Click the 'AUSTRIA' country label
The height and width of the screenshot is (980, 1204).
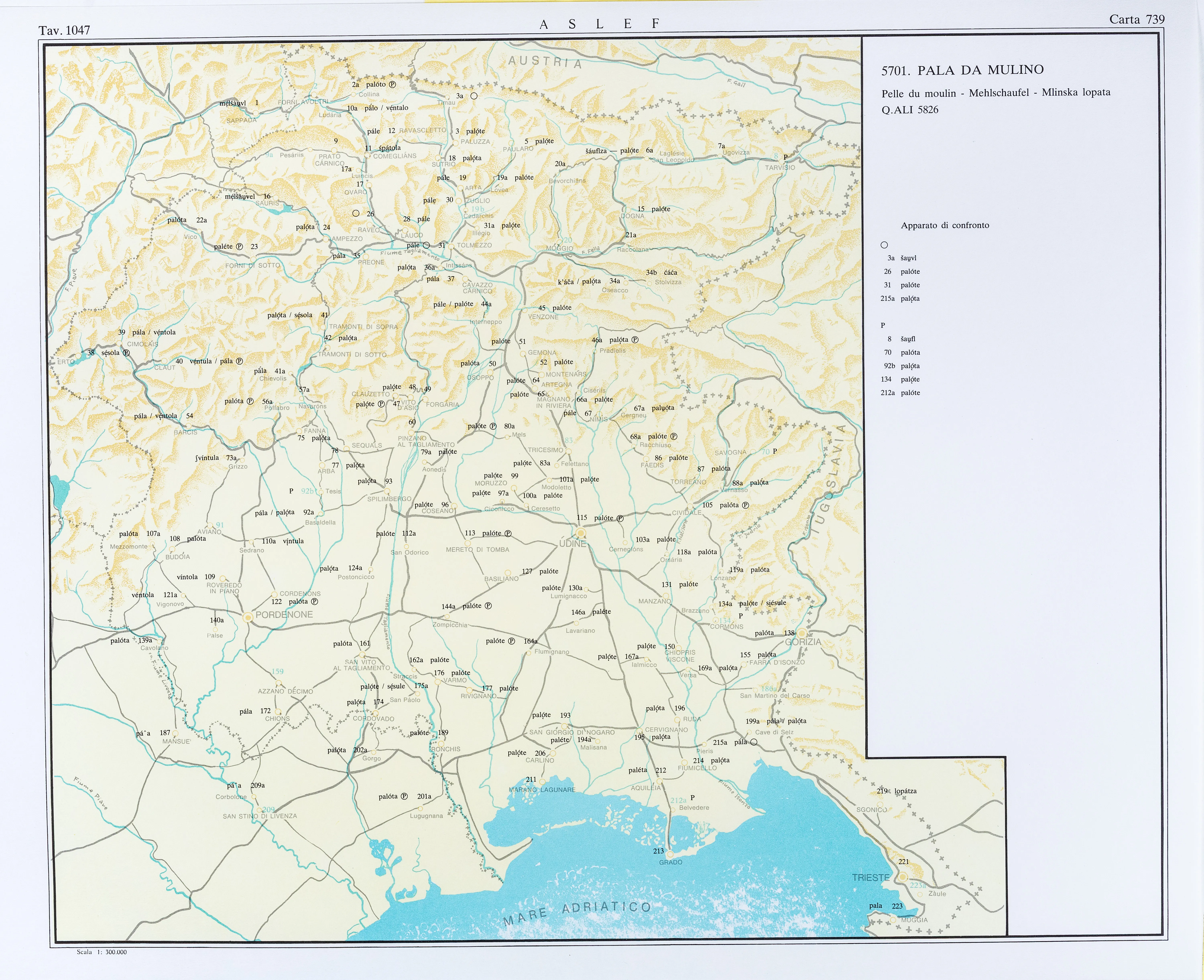tap(544, 62)
